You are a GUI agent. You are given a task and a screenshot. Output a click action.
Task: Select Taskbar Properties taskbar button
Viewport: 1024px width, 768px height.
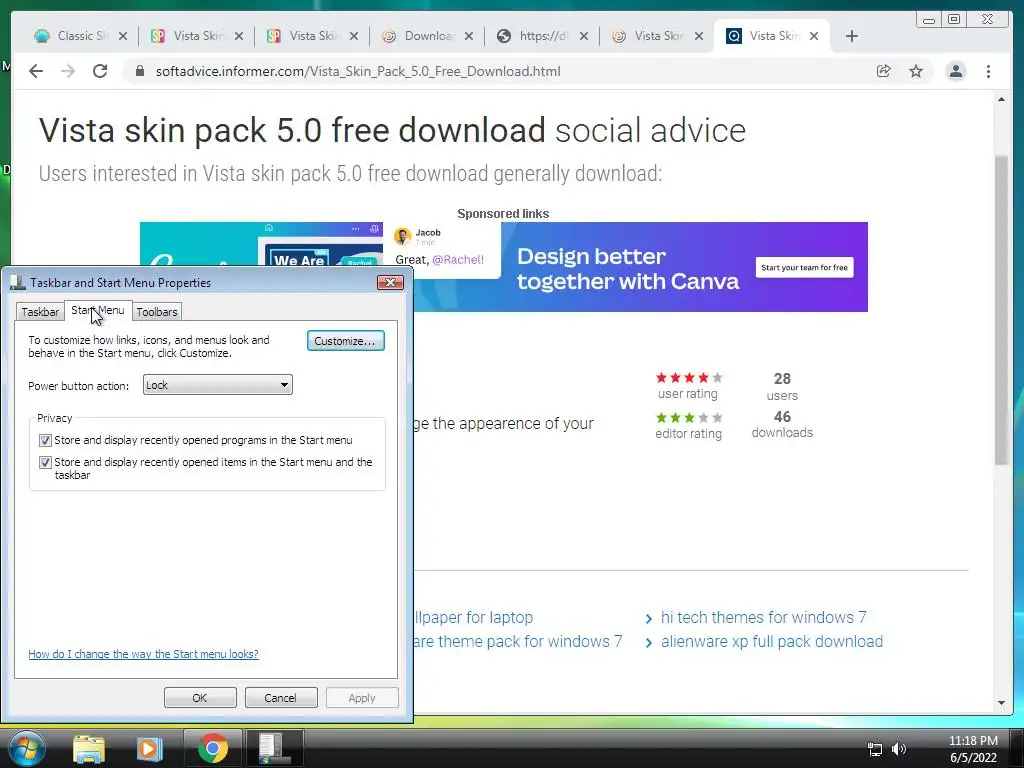click(274, 748)
